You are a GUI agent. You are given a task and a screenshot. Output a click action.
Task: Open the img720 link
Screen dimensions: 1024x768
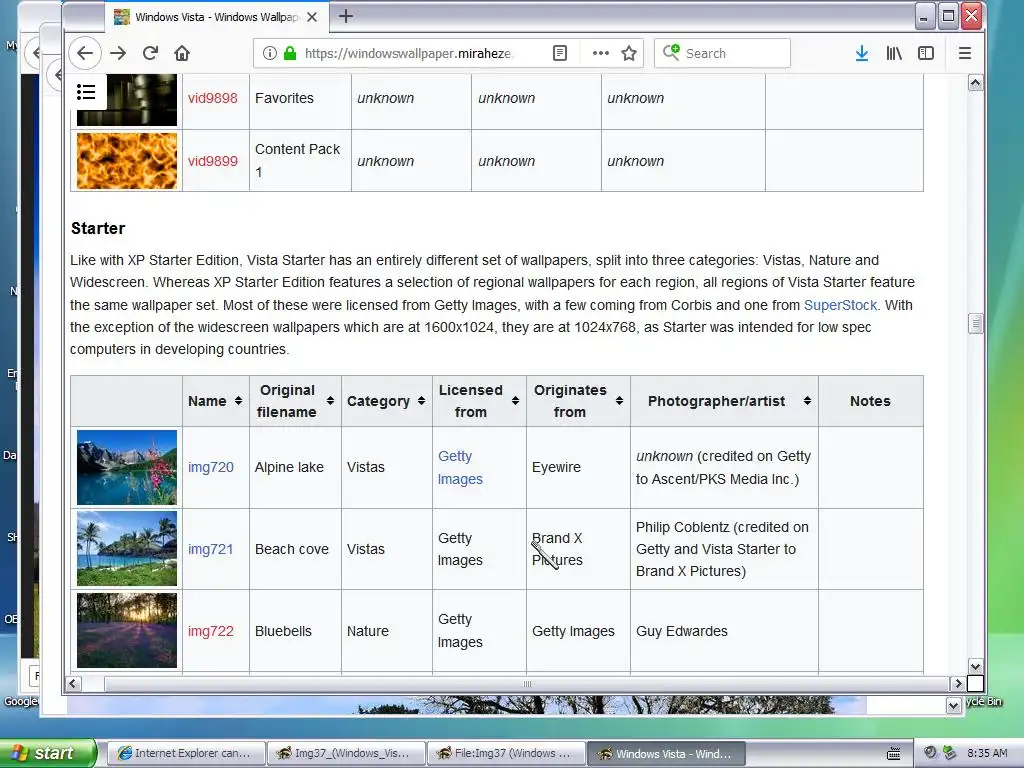pos(210,467)
